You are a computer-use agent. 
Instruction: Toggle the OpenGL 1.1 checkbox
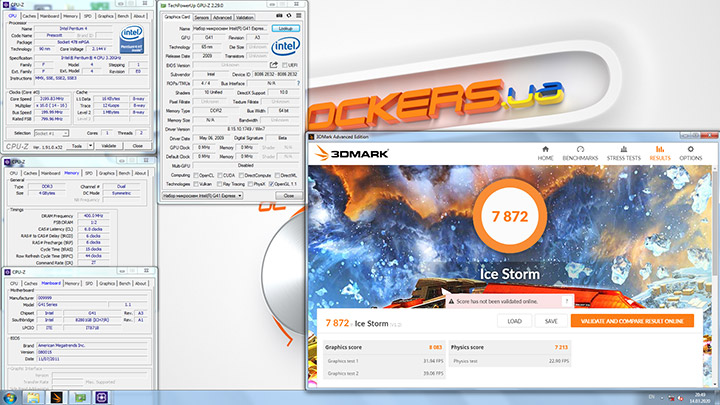pyautogui.click(x=271, y=184)
